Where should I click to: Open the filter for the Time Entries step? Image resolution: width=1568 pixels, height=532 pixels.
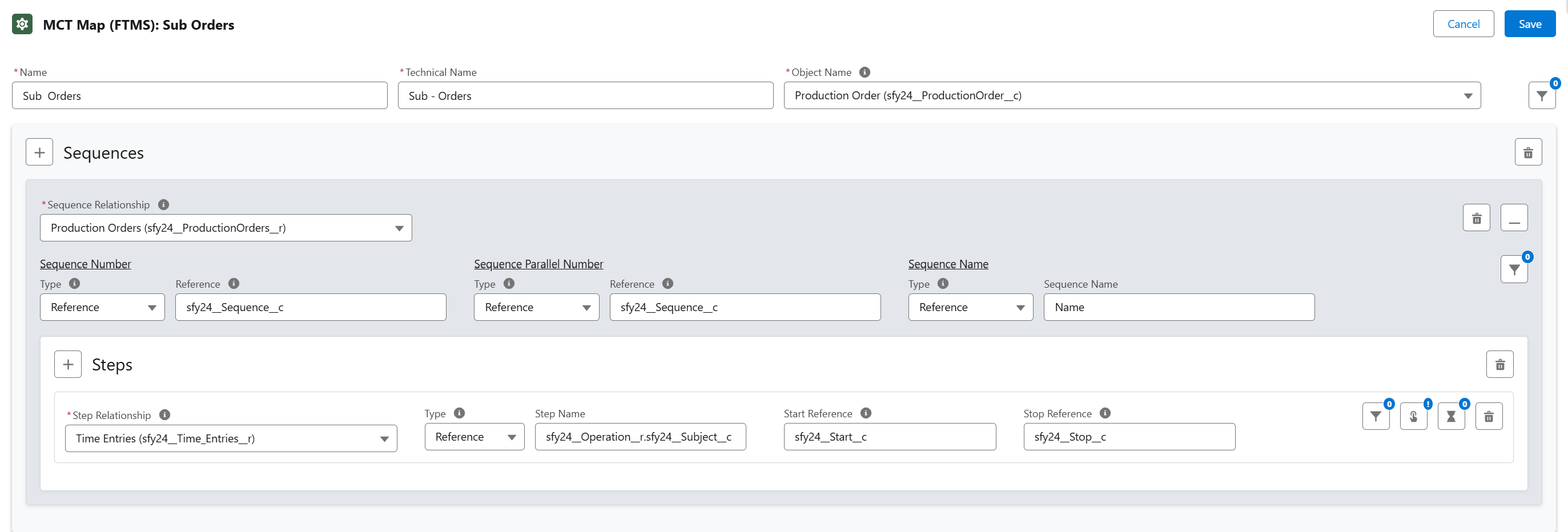[x=1375, y=416]
